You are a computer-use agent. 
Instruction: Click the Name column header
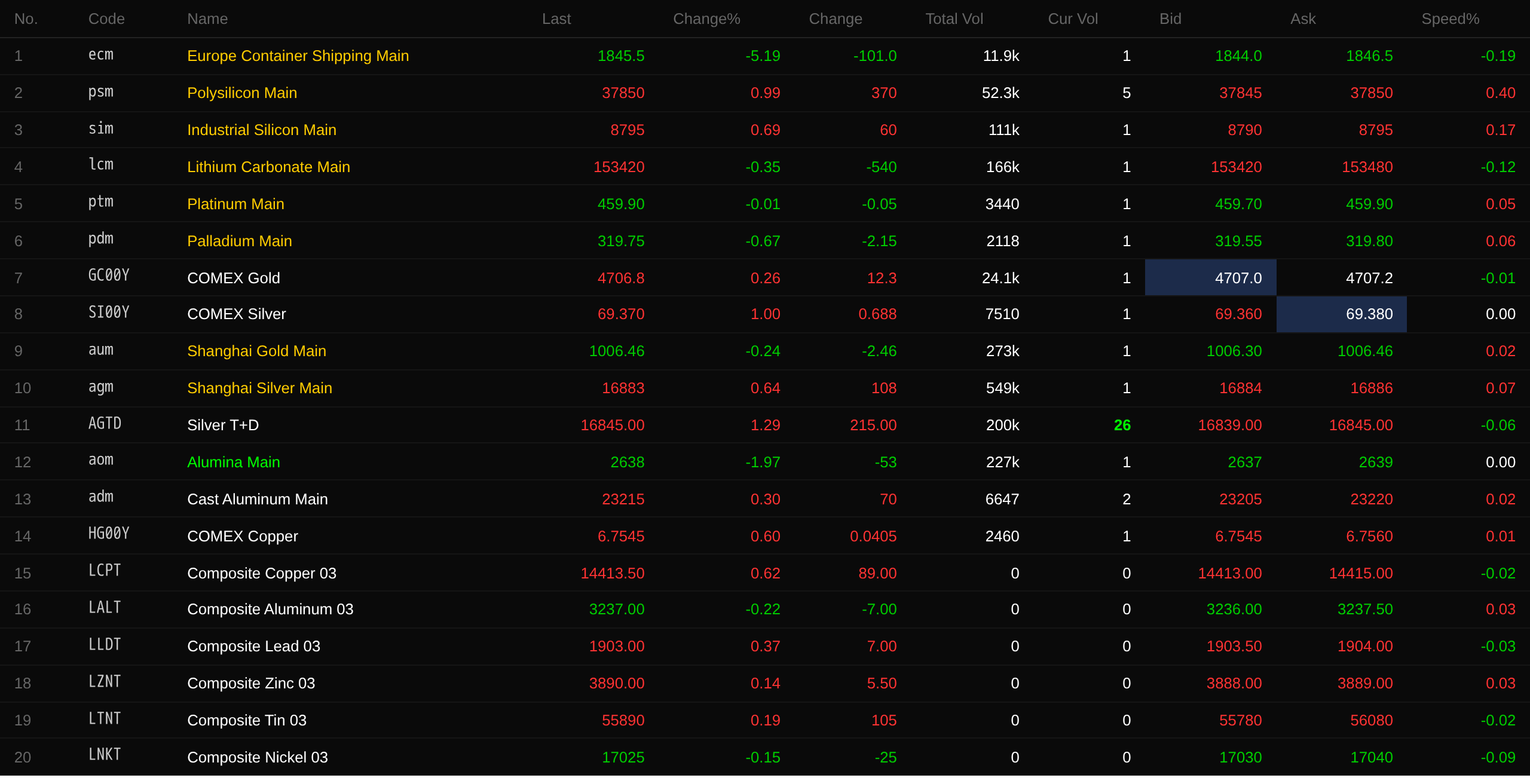[207, 19]
